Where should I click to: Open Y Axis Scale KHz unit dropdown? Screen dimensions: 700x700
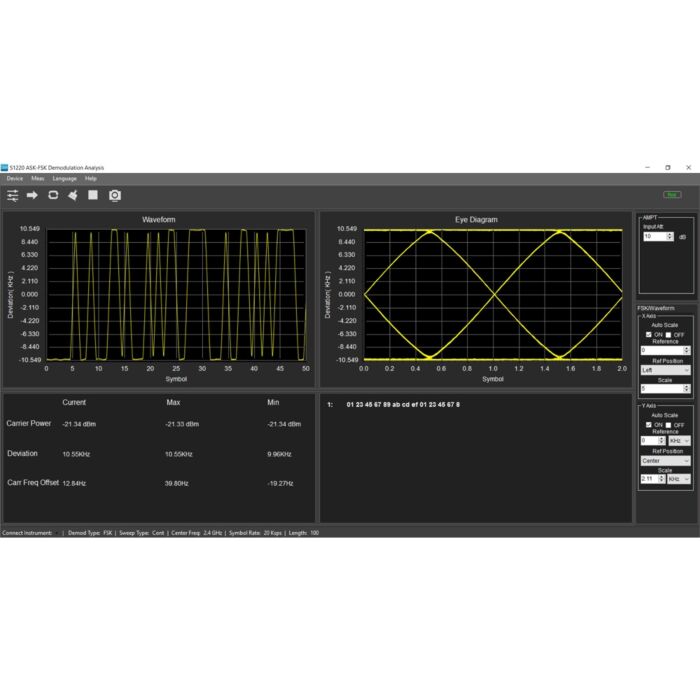(680, 479)
